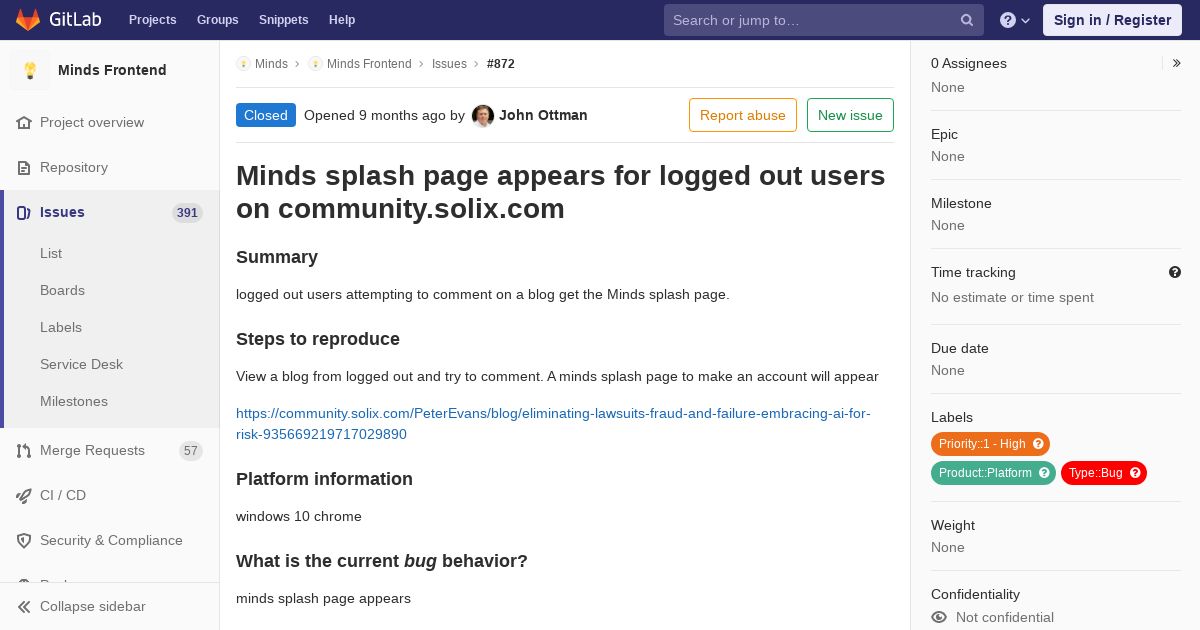Click the Issues breadcrumb link
The width and height of the screenshot is (1200, 630).
coord(449,64)
